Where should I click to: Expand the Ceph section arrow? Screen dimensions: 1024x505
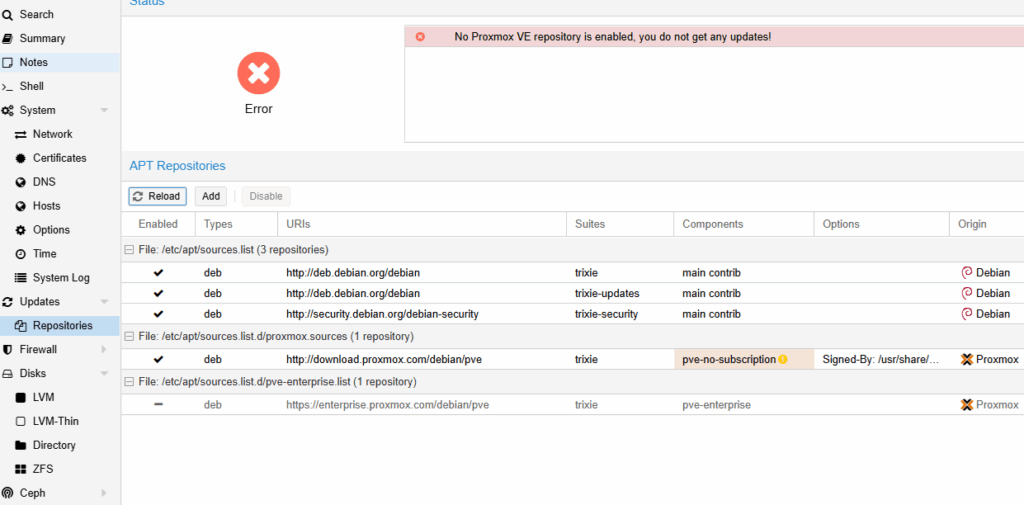click(x=104, y=493)
